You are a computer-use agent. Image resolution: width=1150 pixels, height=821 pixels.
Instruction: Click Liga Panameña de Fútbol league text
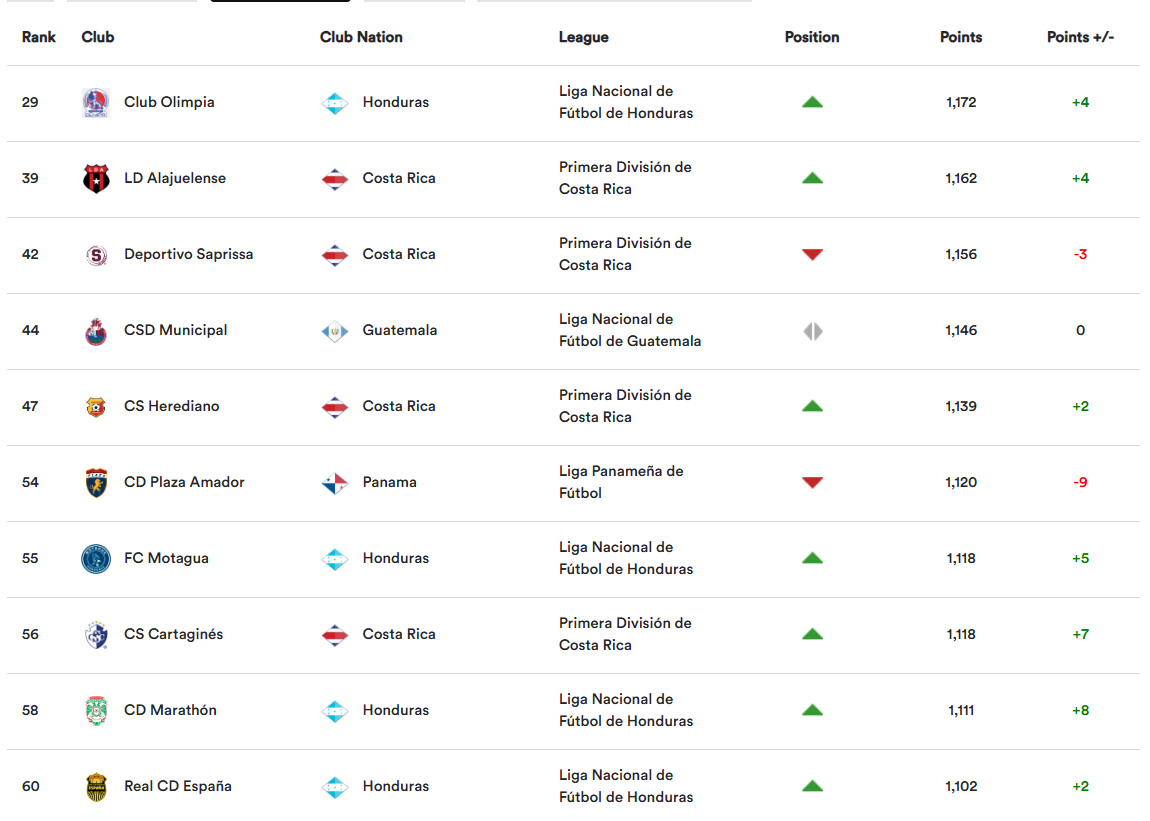[621, 482]
